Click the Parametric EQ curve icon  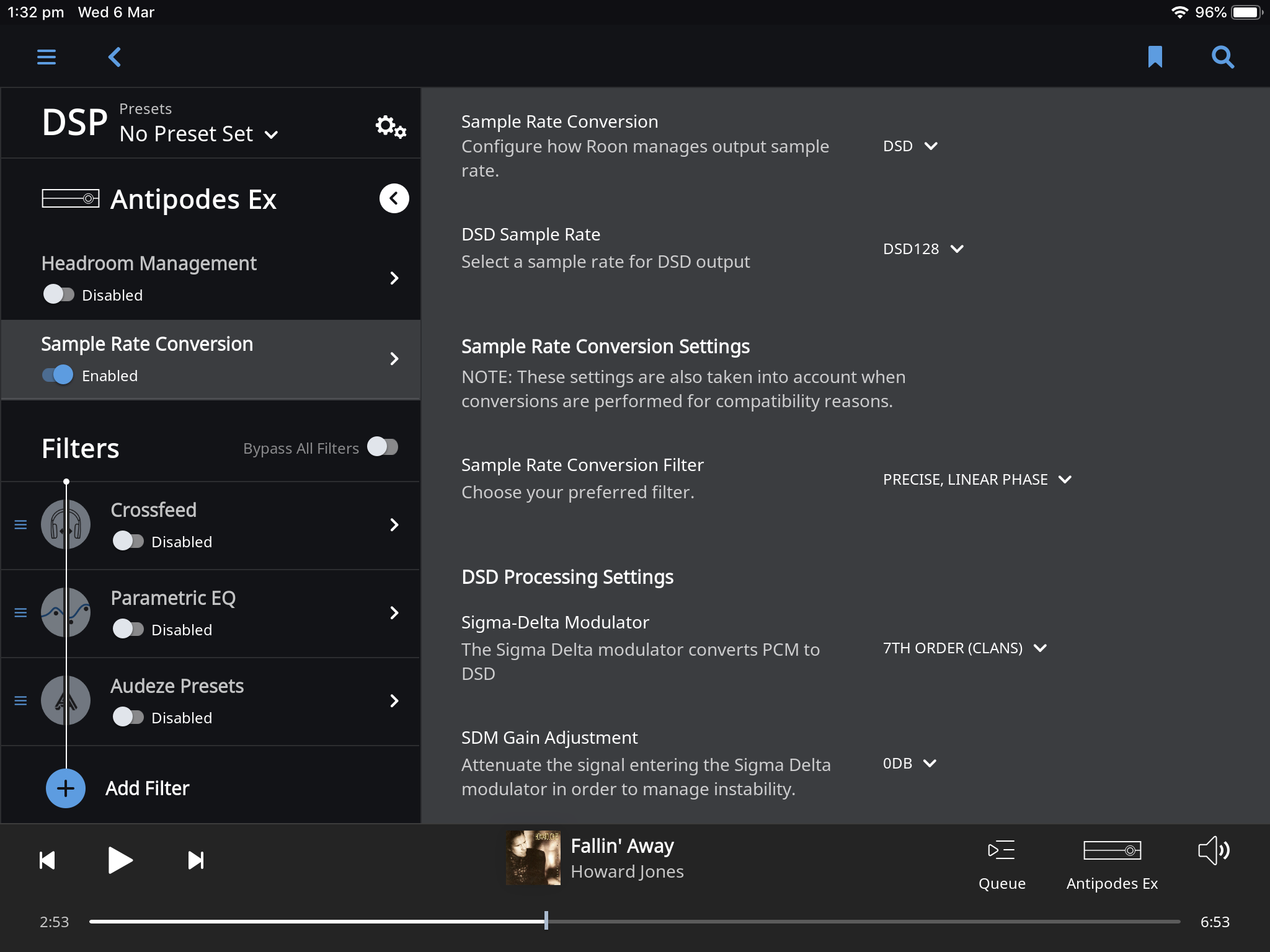pos(66,612)
